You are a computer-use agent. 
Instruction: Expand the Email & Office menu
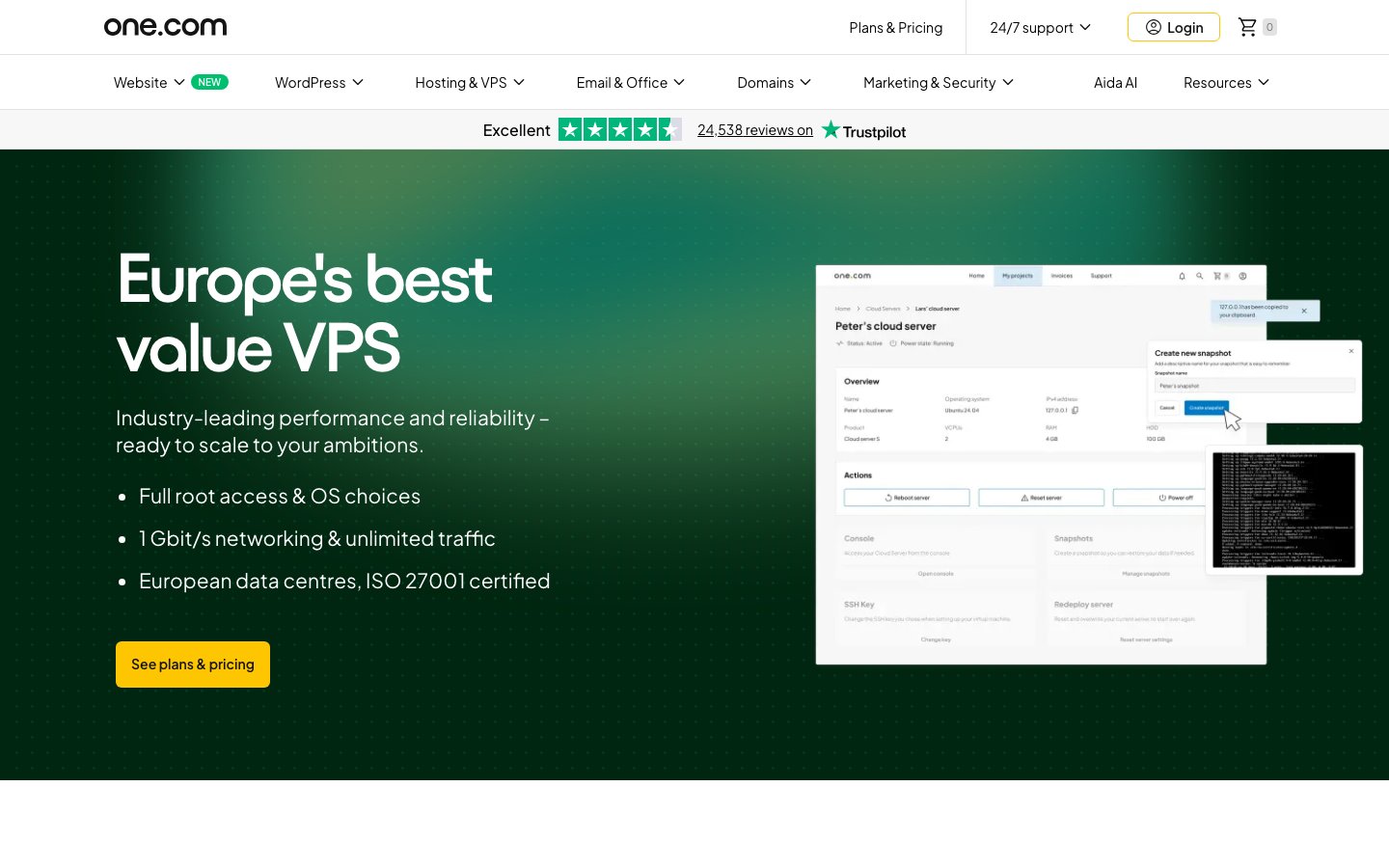(x=631, y=83)
